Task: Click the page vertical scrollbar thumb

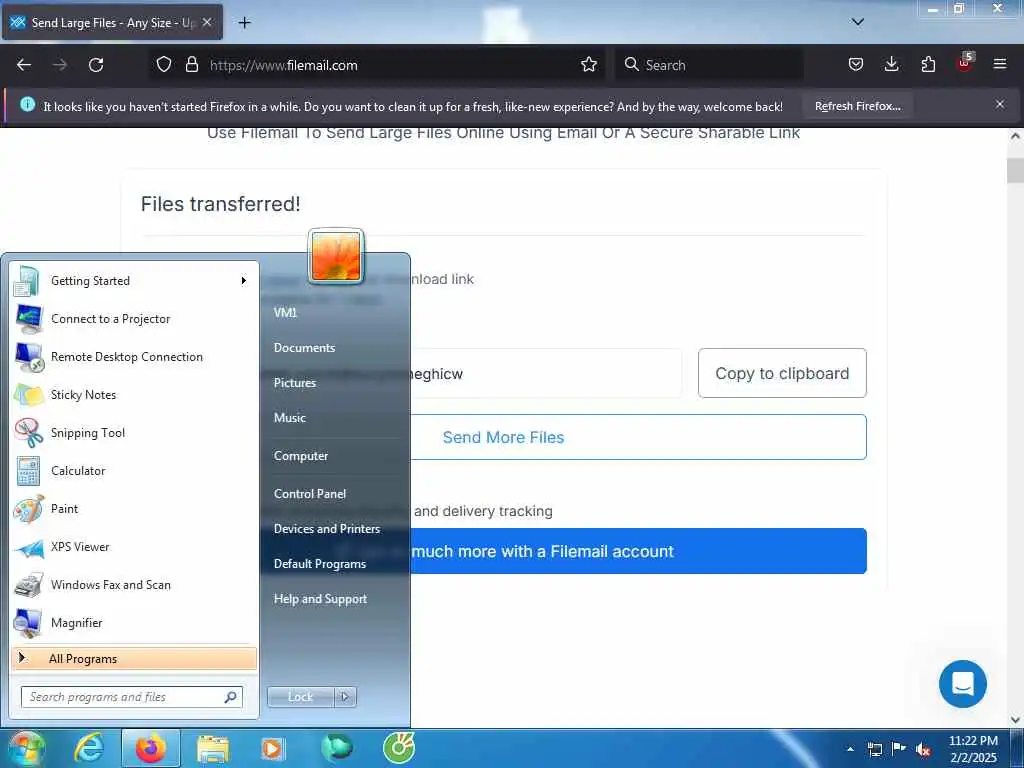Action: pyautogui.click(x=1015, y=170)
